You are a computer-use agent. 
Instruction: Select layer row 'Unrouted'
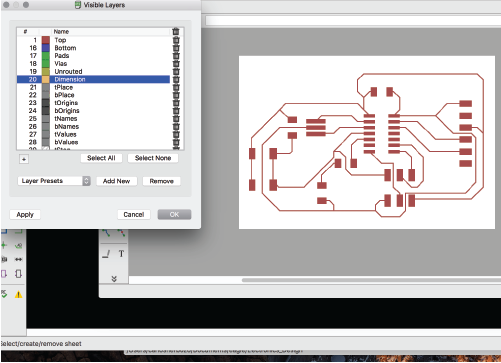click(x=94, y=71)
